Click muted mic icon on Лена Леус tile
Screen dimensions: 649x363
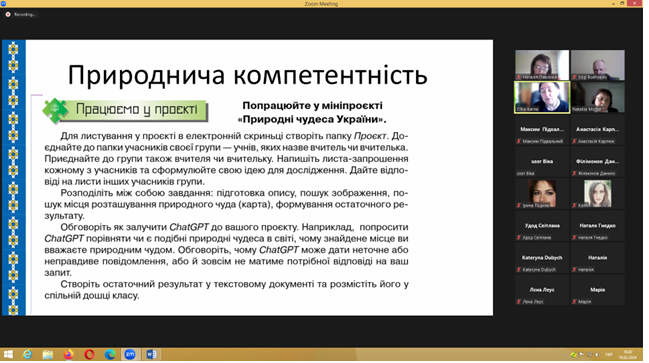coord(519,302)
